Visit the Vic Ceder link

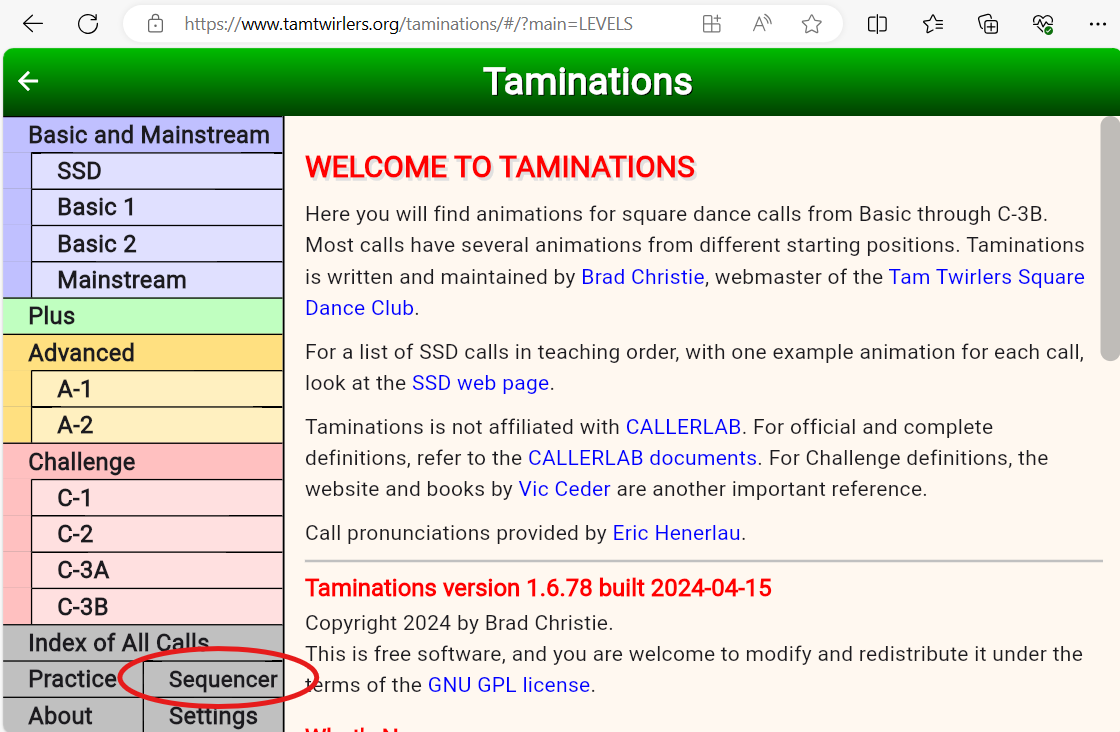(x=564, y=489)
